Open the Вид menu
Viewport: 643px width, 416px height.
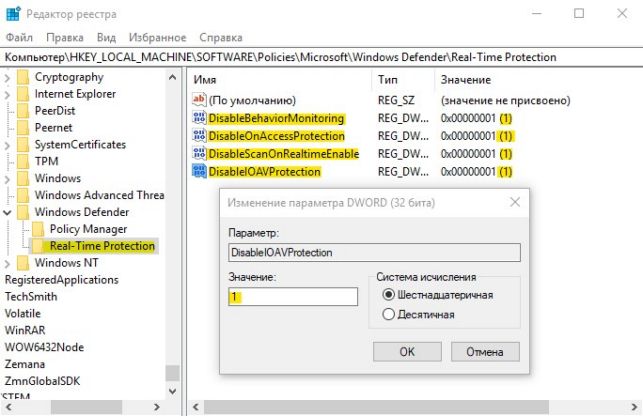click(106, 37)
